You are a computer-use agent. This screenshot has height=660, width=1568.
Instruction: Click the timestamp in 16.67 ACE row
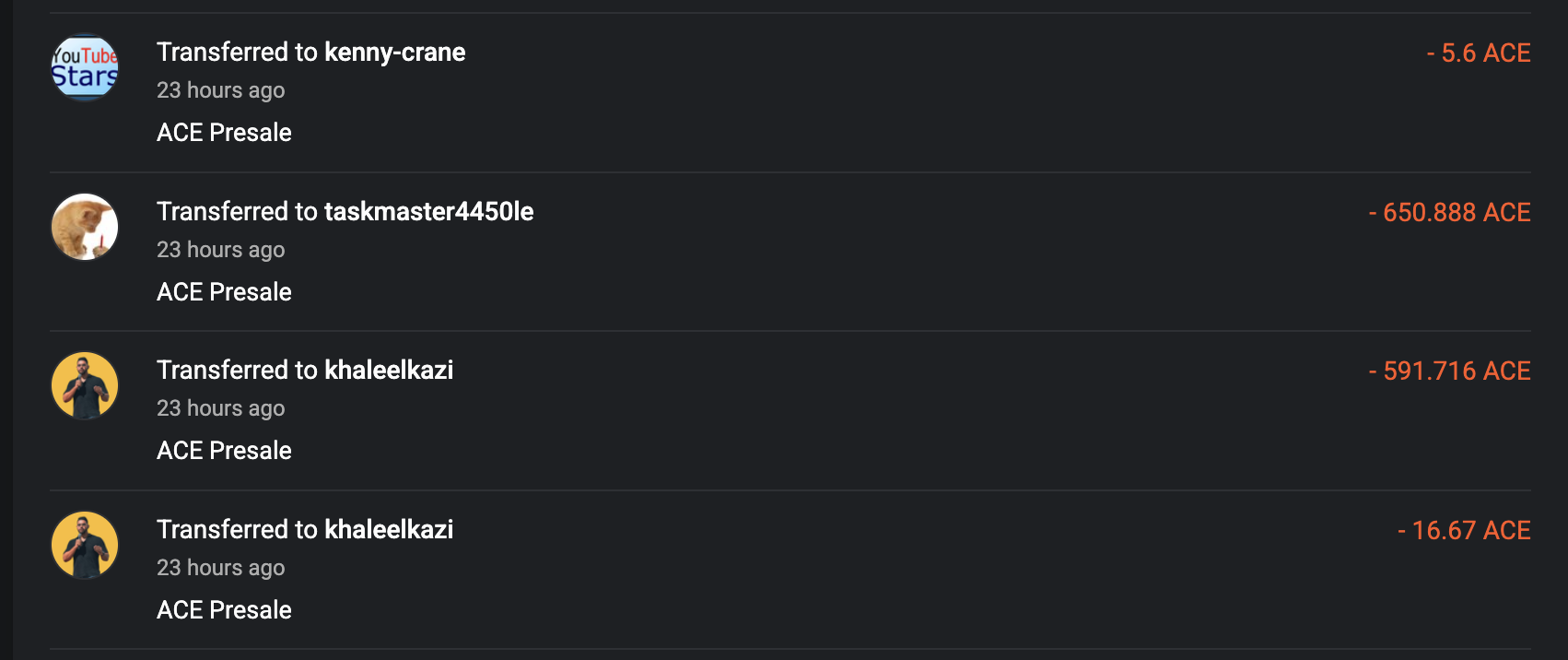click(220, 568)
